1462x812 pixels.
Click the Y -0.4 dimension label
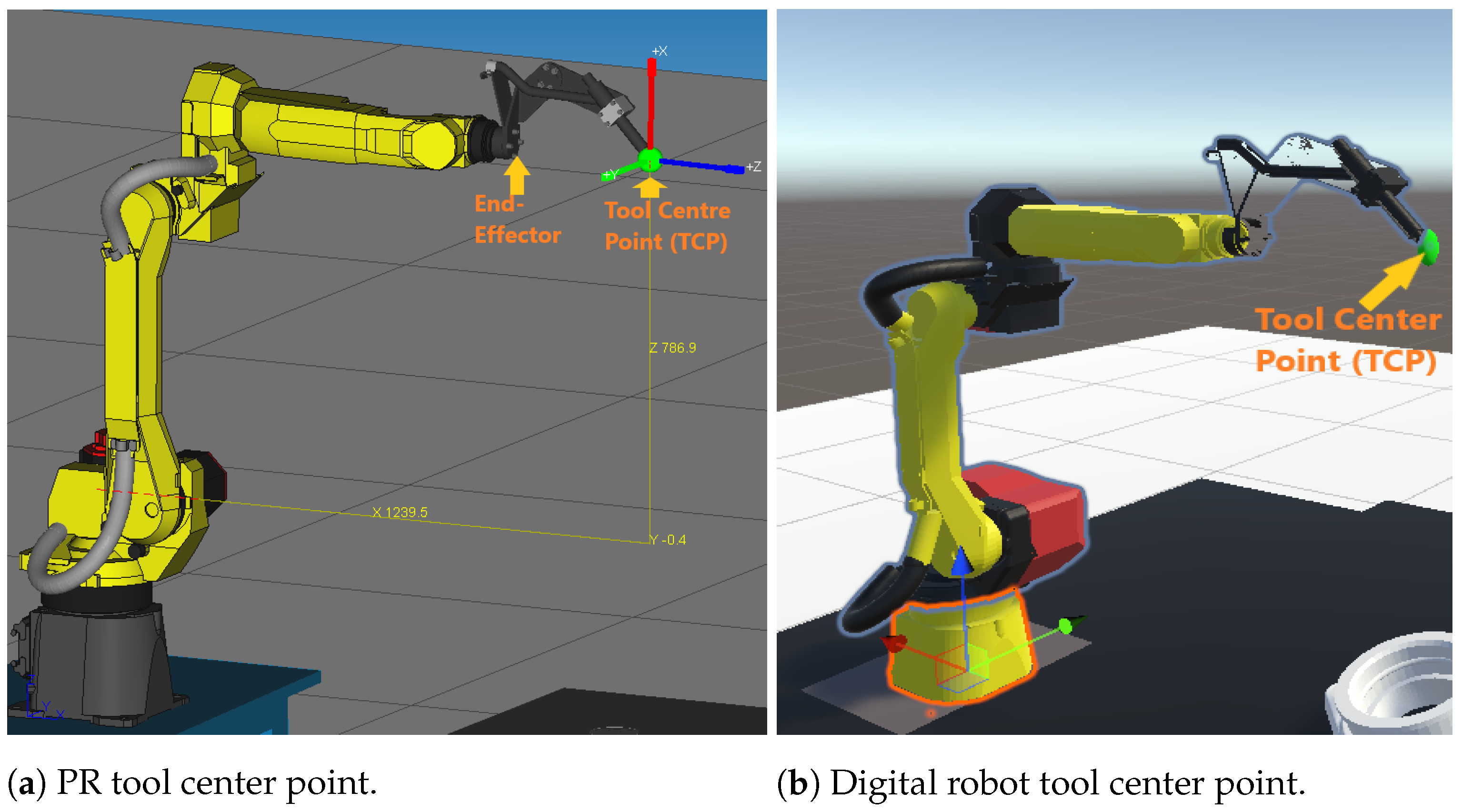coord(668,540)
